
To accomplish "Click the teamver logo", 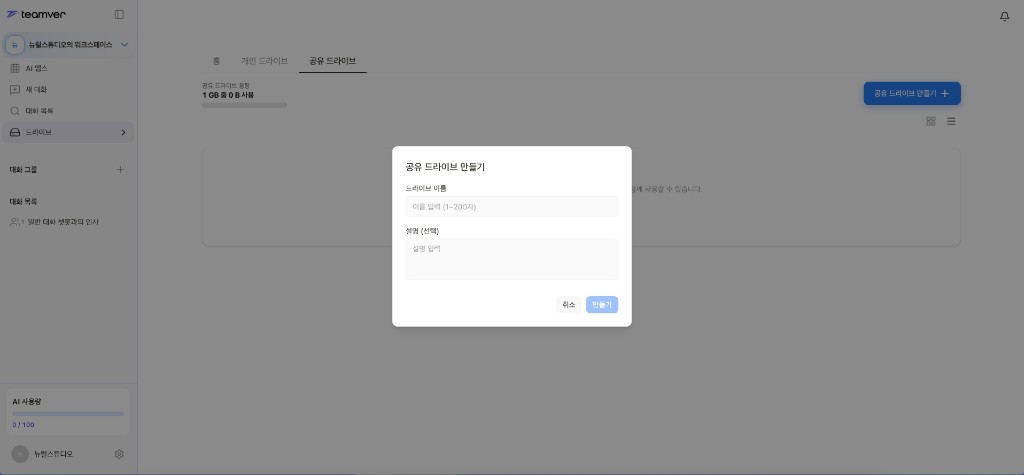I will click(x=36, y=14).
